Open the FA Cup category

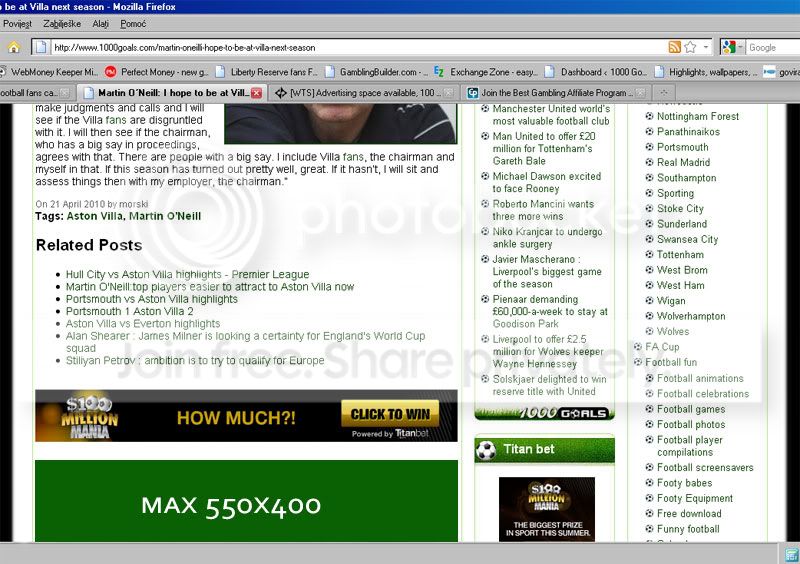pos(662,347)
